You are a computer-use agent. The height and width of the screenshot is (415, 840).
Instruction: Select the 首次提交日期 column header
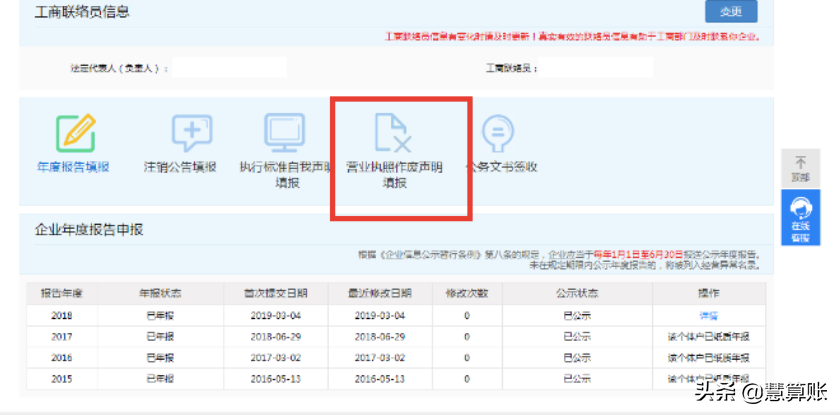pyautogui.click(x=276, y=293)
